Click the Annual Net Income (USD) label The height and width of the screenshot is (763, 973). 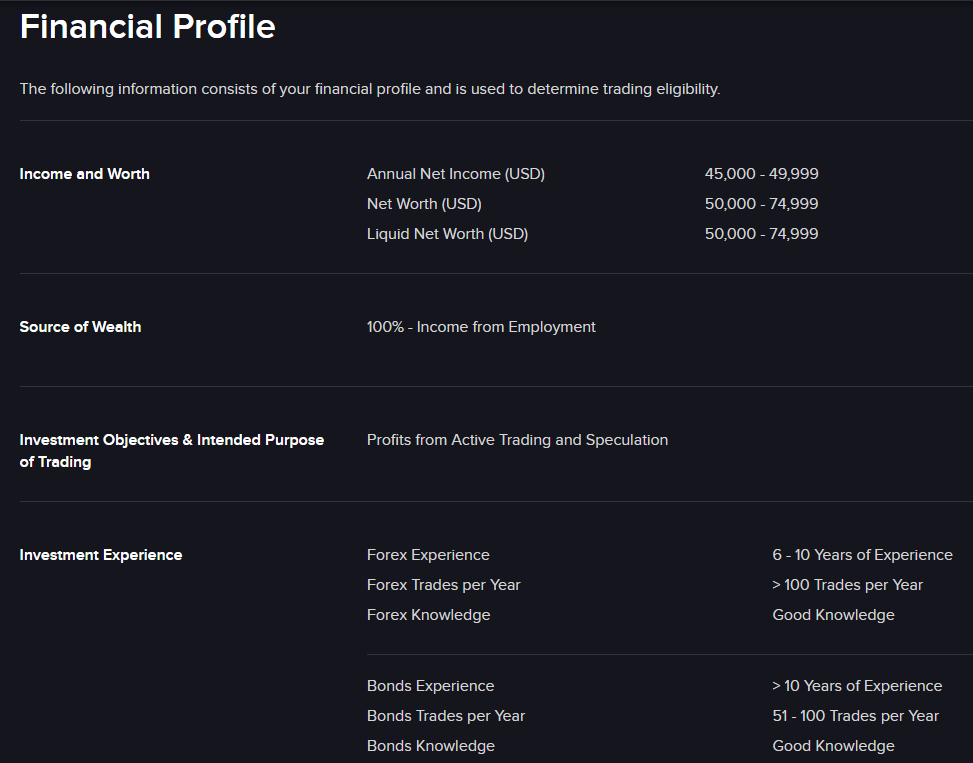tap(456, 173)
